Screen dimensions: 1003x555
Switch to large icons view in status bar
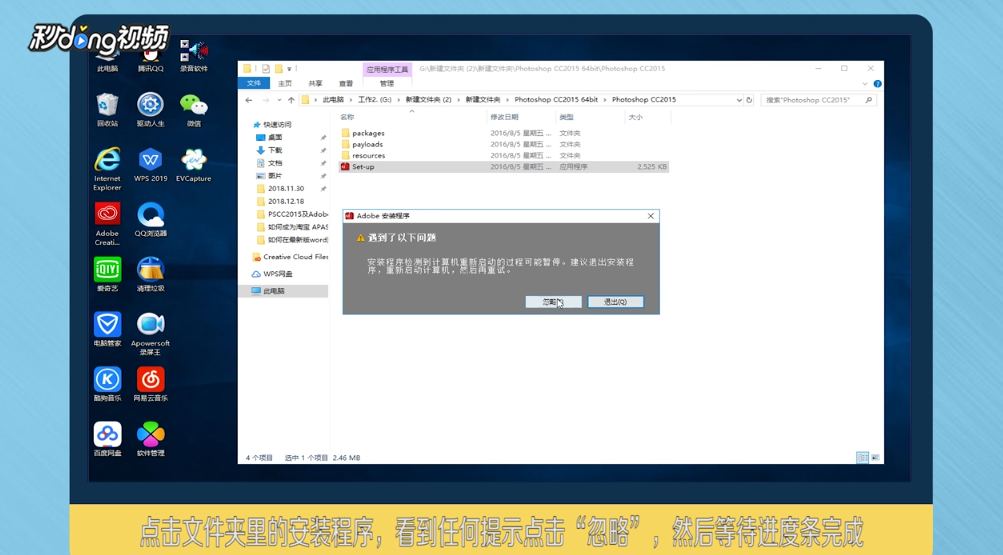[x=875, y=457]
